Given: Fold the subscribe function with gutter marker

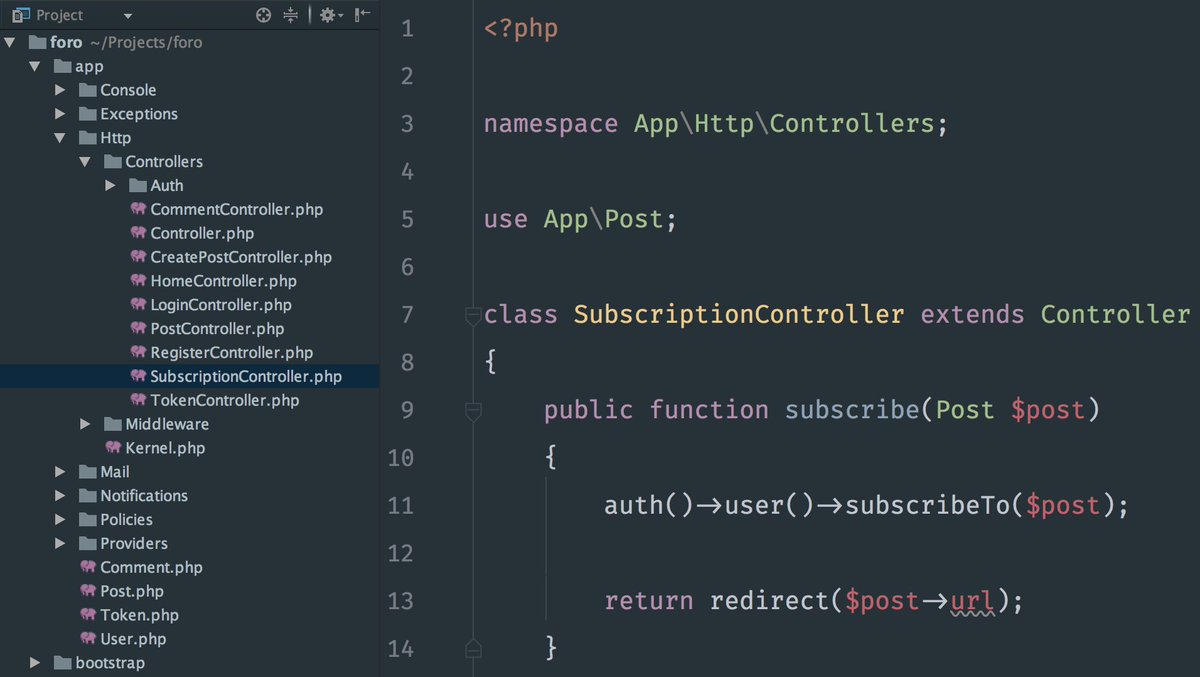Looking at the screenshot, I should click(473, 411).
